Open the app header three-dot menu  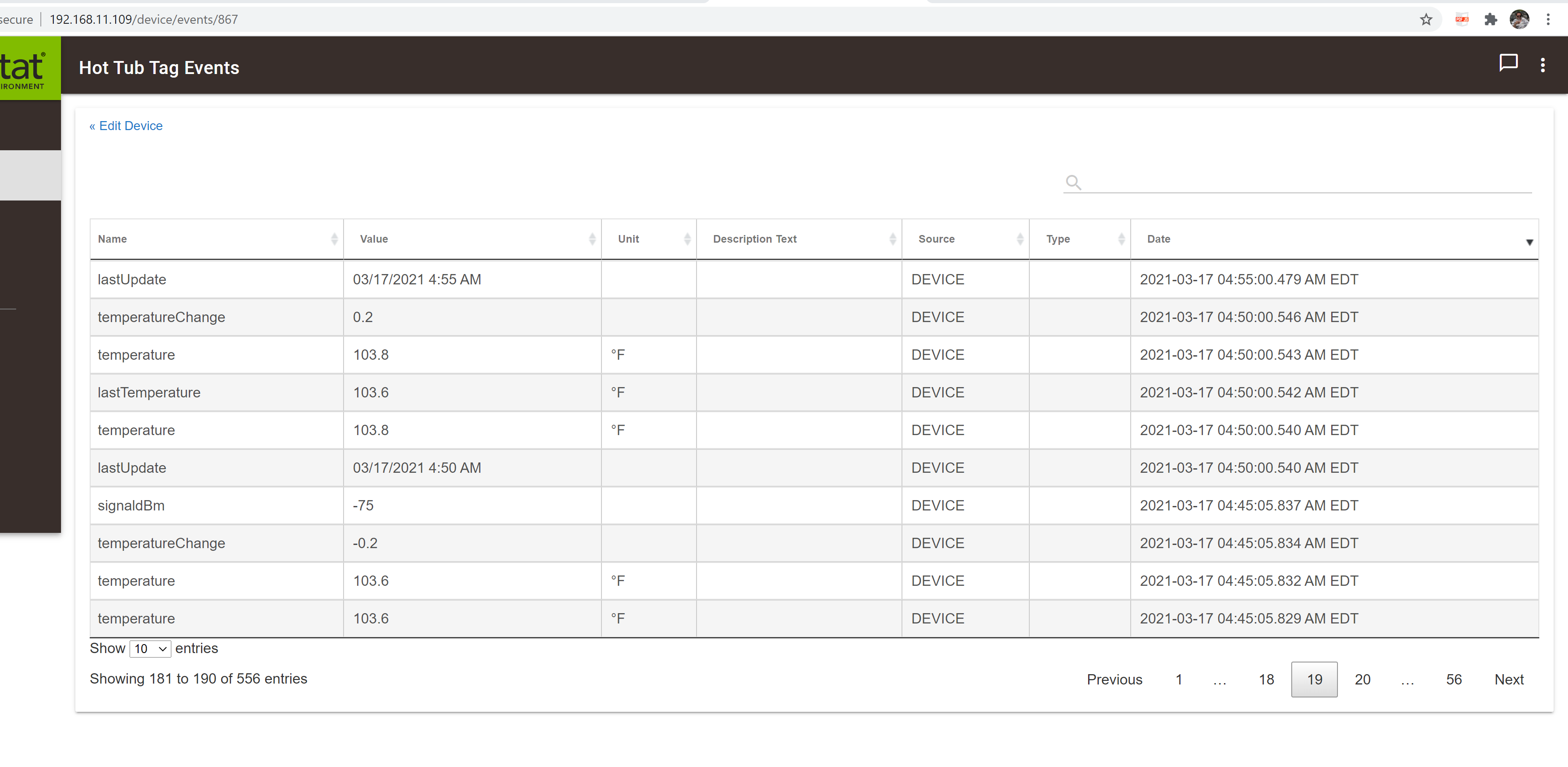1542,65
